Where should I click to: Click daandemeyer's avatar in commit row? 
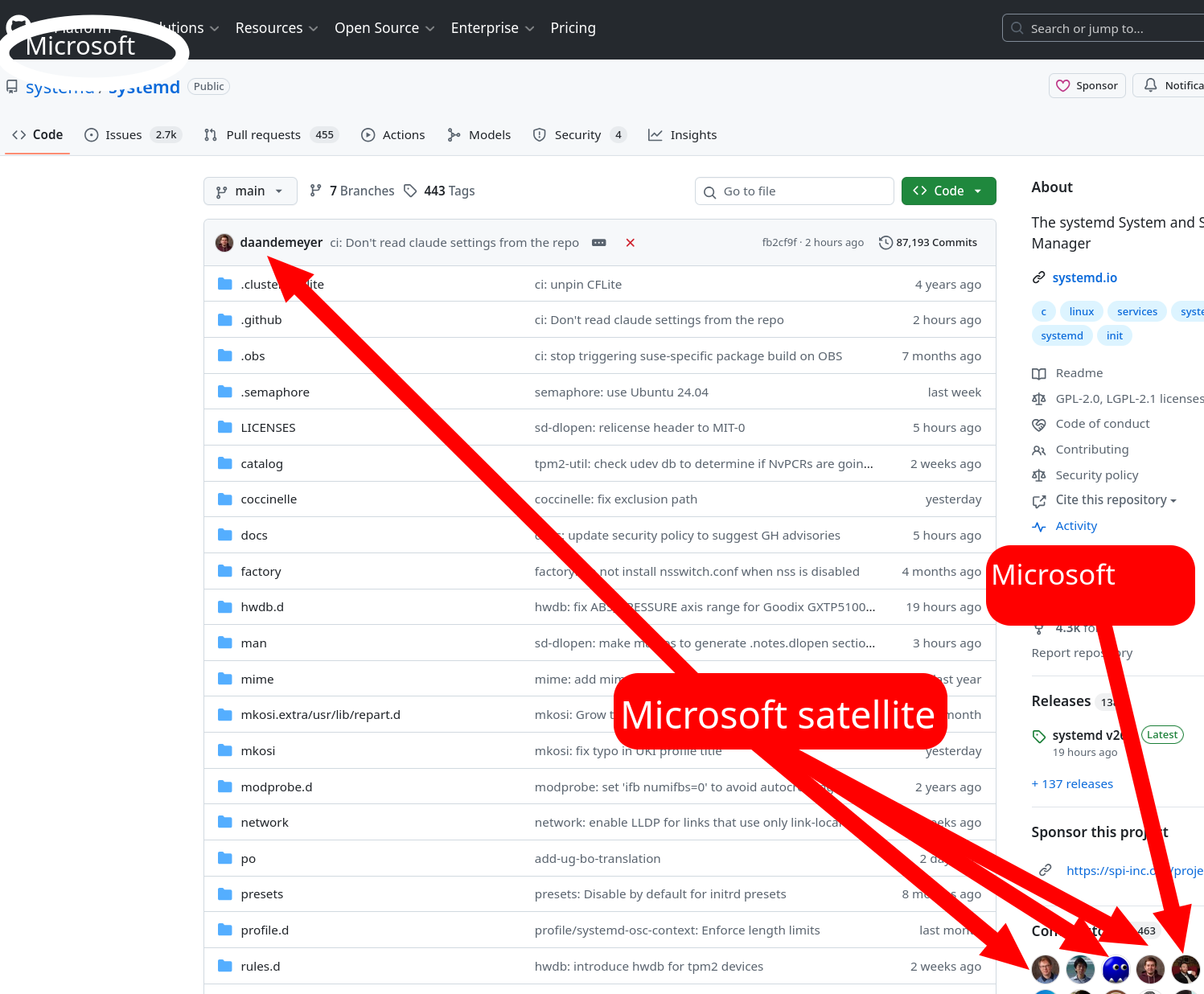[x=224, y=243]
